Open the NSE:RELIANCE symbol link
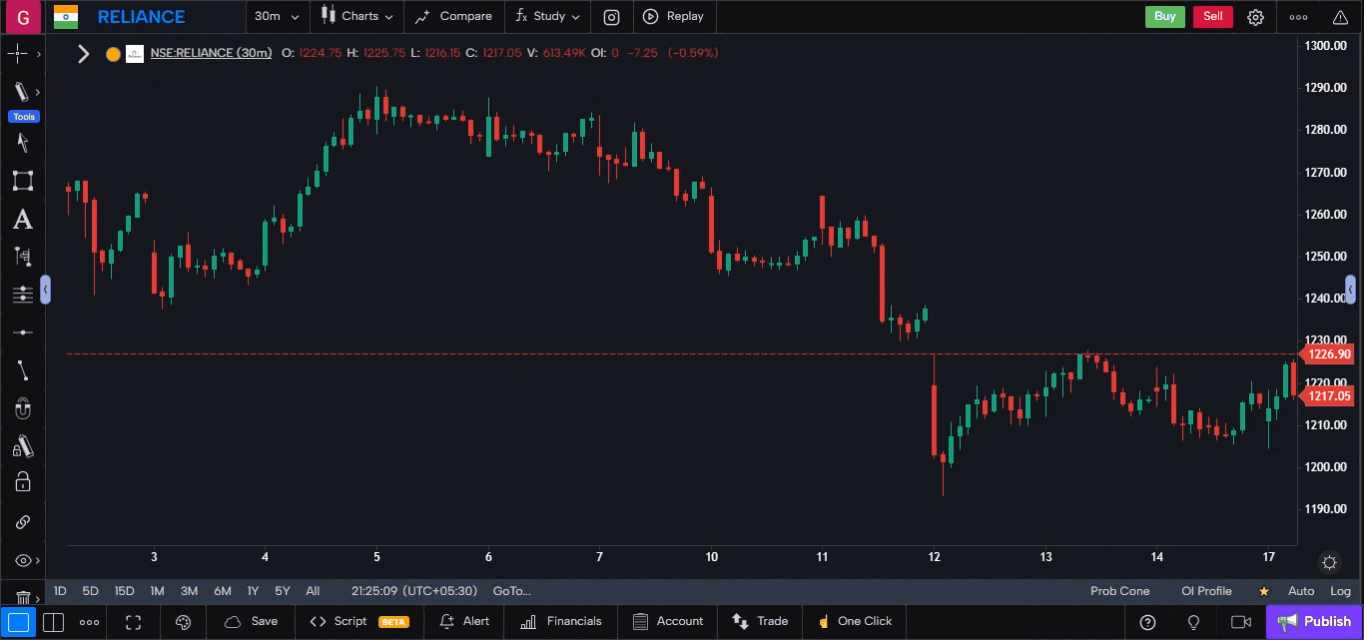The width and height of the screenshot is (1364, 640). 210,53
